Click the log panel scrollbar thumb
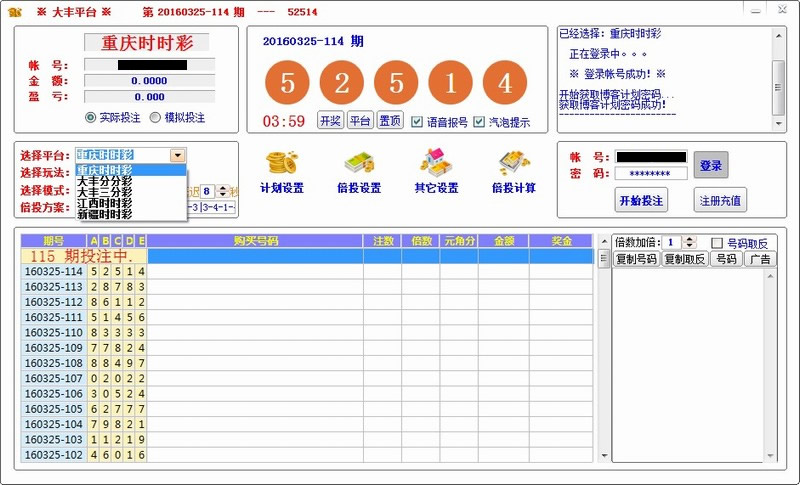Screen dimensions: 800x485 click(x=778, y=87)
